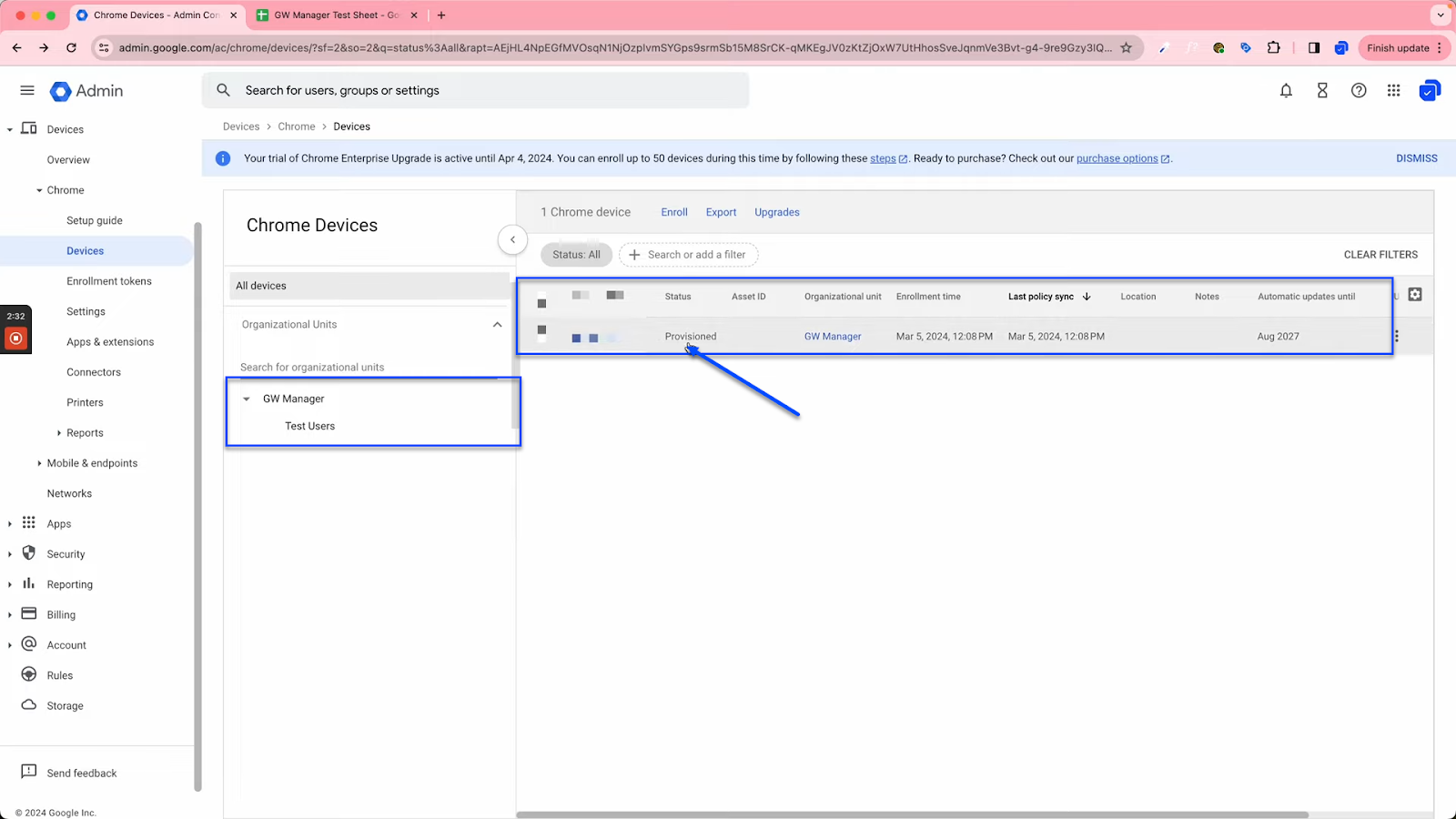Click the Status: All filter chip
Image resolution: width=1456 pixels, height=819 pixels.
576,255
